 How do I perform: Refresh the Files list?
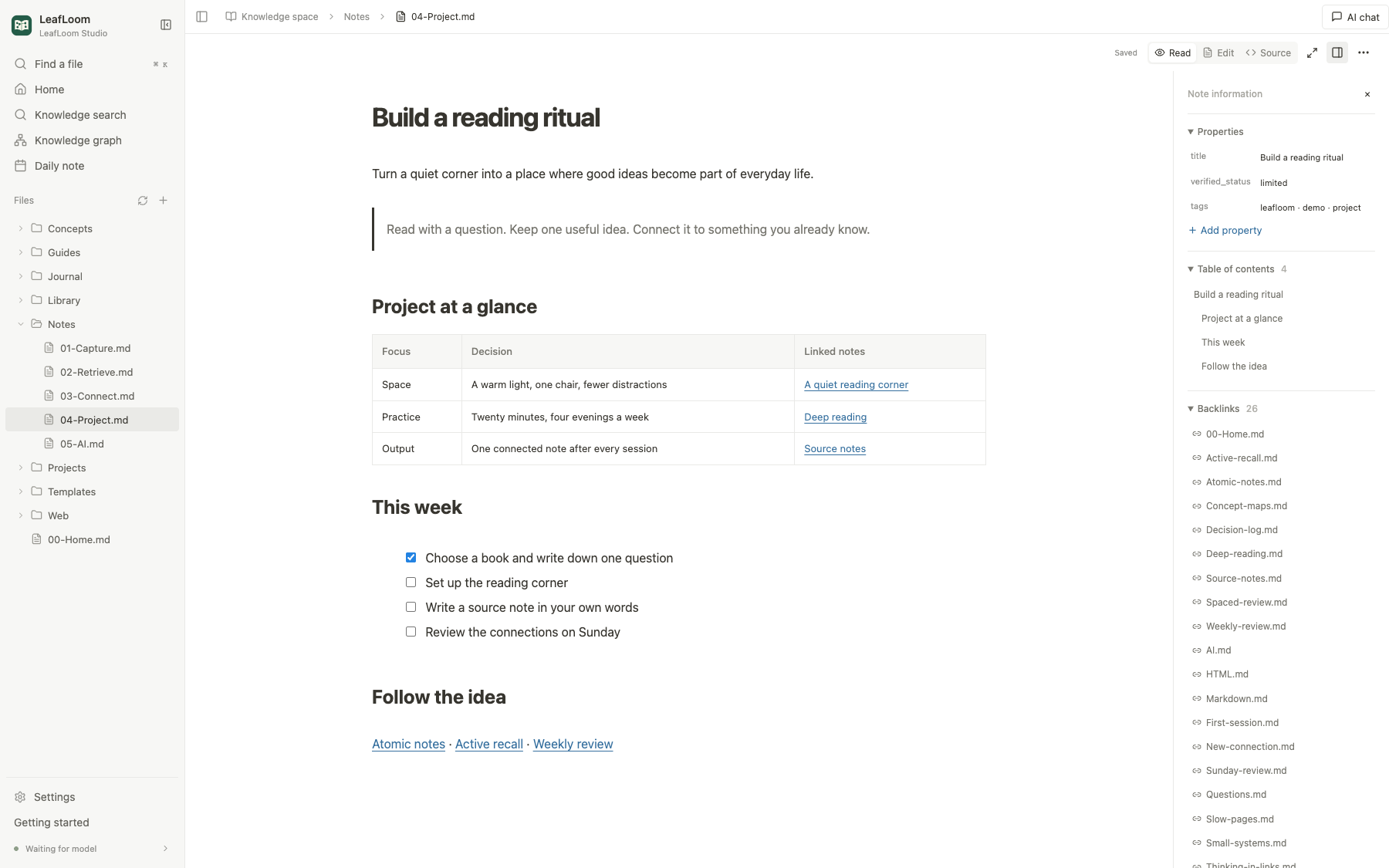(143, 201)
